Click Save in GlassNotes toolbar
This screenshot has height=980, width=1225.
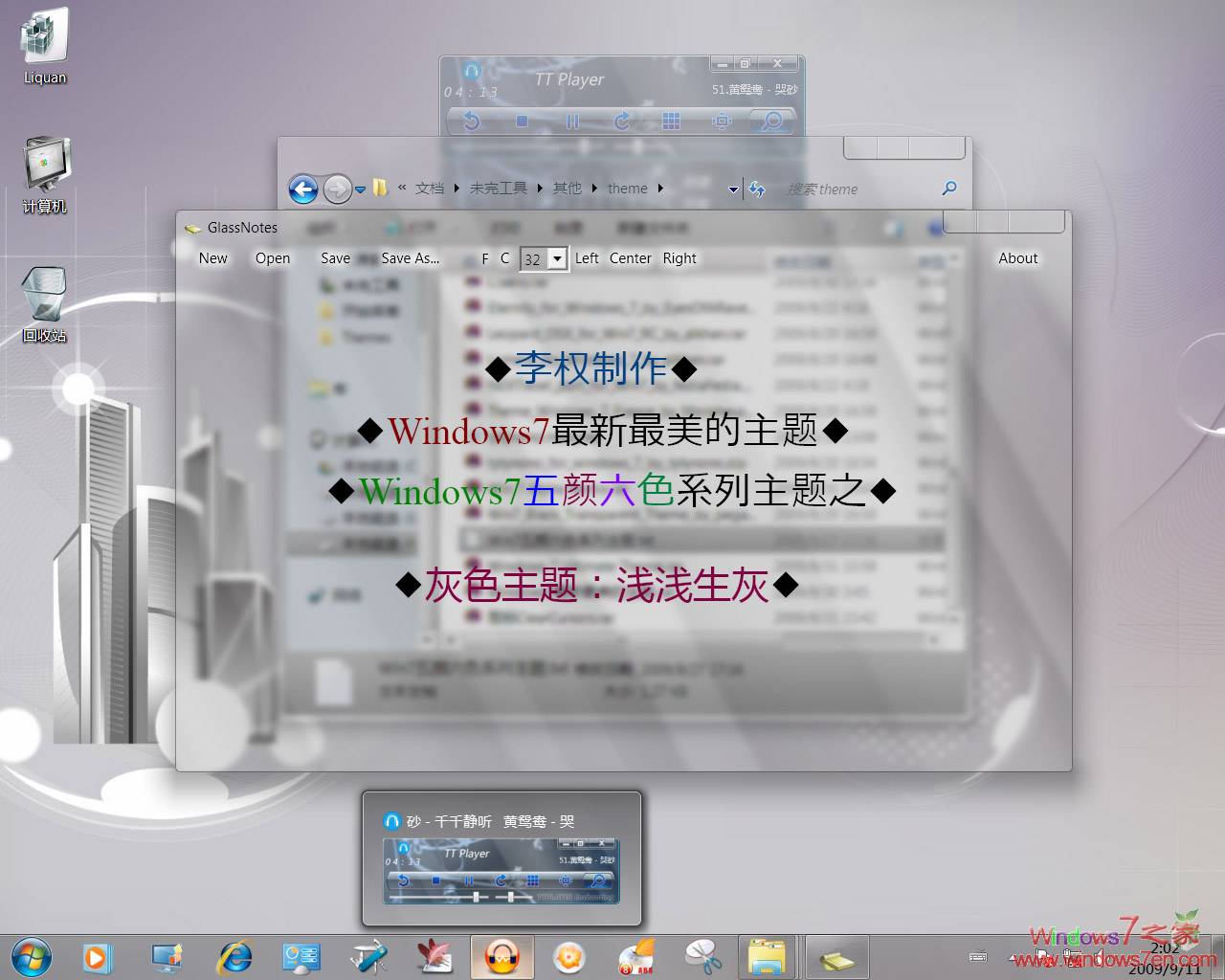pyautogui.click(x=335, y=258)
